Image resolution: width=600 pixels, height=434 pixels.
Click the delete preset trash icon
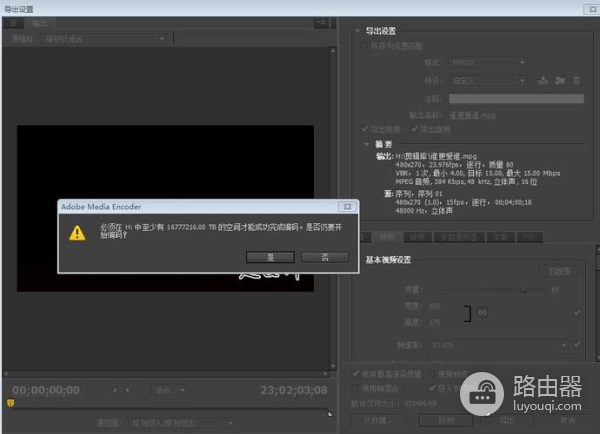[577, 81]
